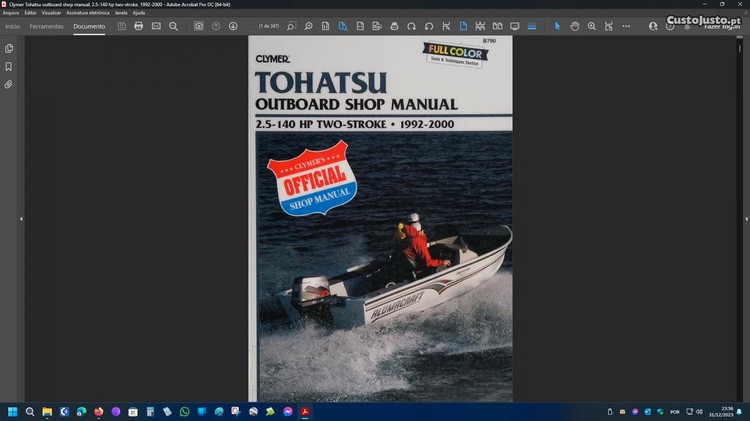
Task: Open the attachments paperclip panel
Action: 9,85
